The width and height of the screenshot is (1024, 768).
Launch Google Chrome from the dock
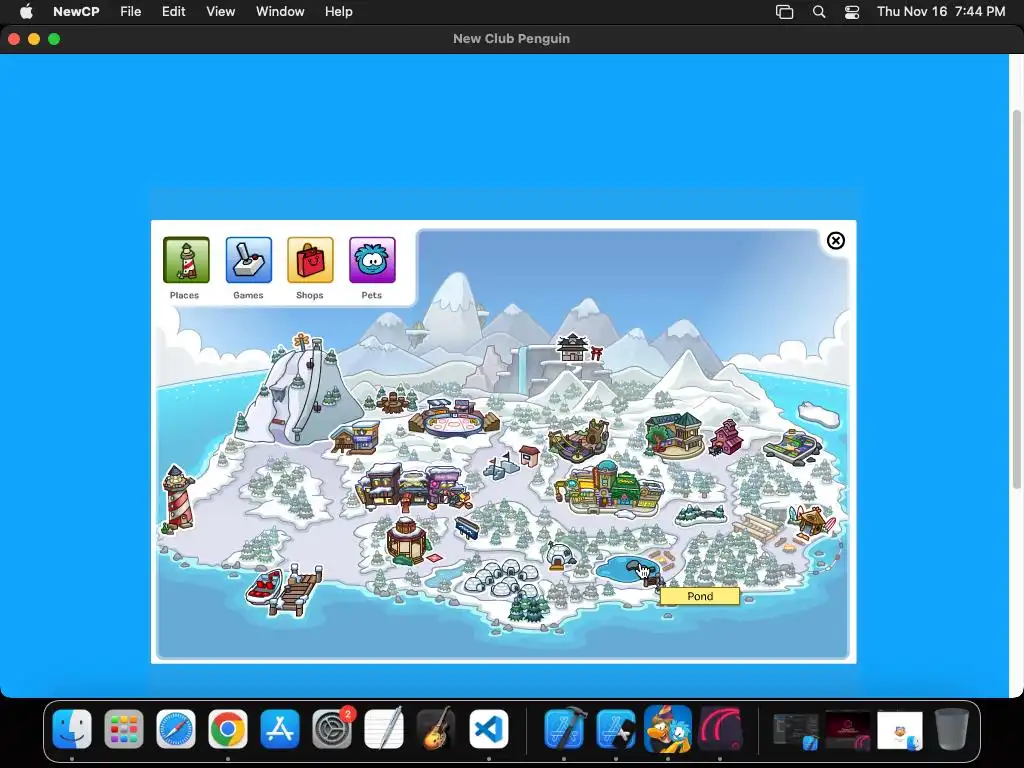(x=228, y=729)
